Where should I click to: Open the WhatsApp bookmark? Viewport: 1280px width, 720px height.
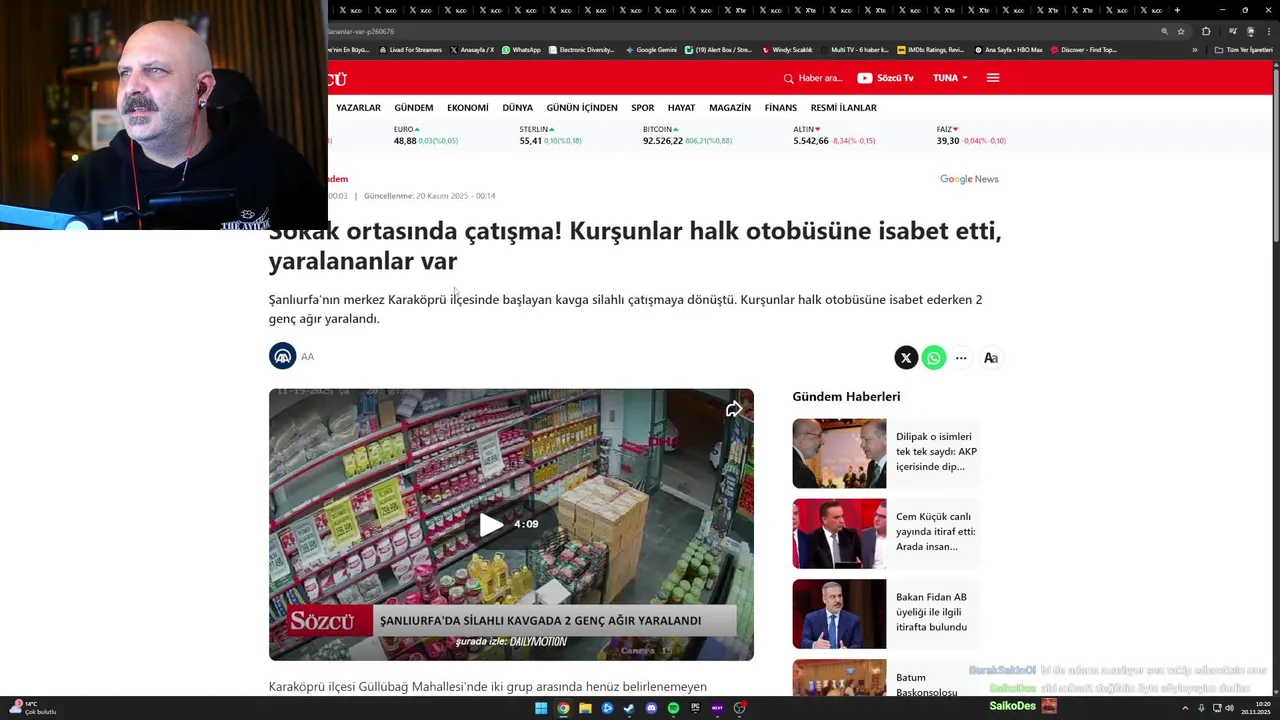point(521,50)
